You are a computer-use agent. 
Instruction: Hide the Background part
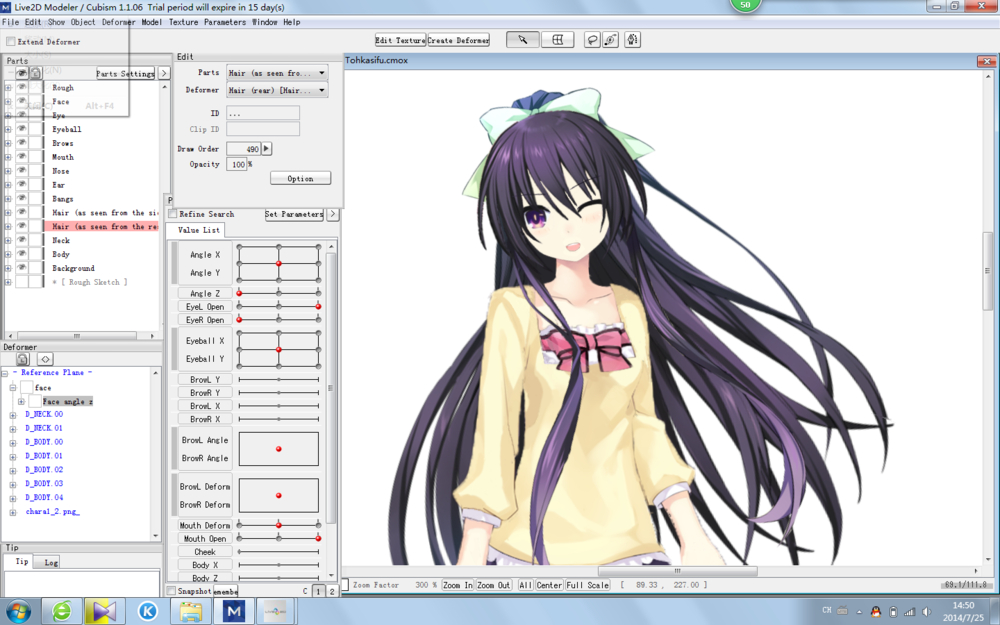pyautogui.click(x=22, y=268)
